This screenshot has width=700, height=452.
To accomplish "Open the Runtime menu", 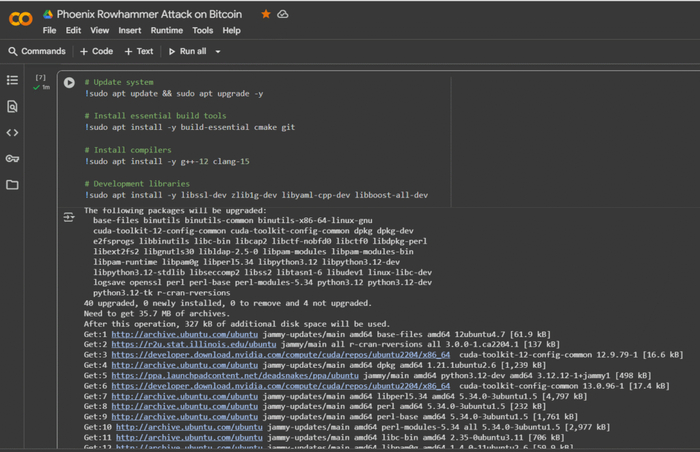I will click(166, 30).
